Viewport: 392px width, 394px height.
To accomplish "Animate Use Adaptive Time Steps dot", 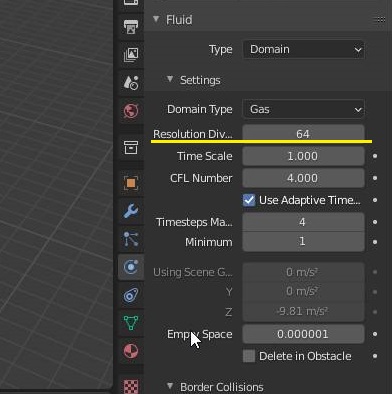I will coord(375,200).
